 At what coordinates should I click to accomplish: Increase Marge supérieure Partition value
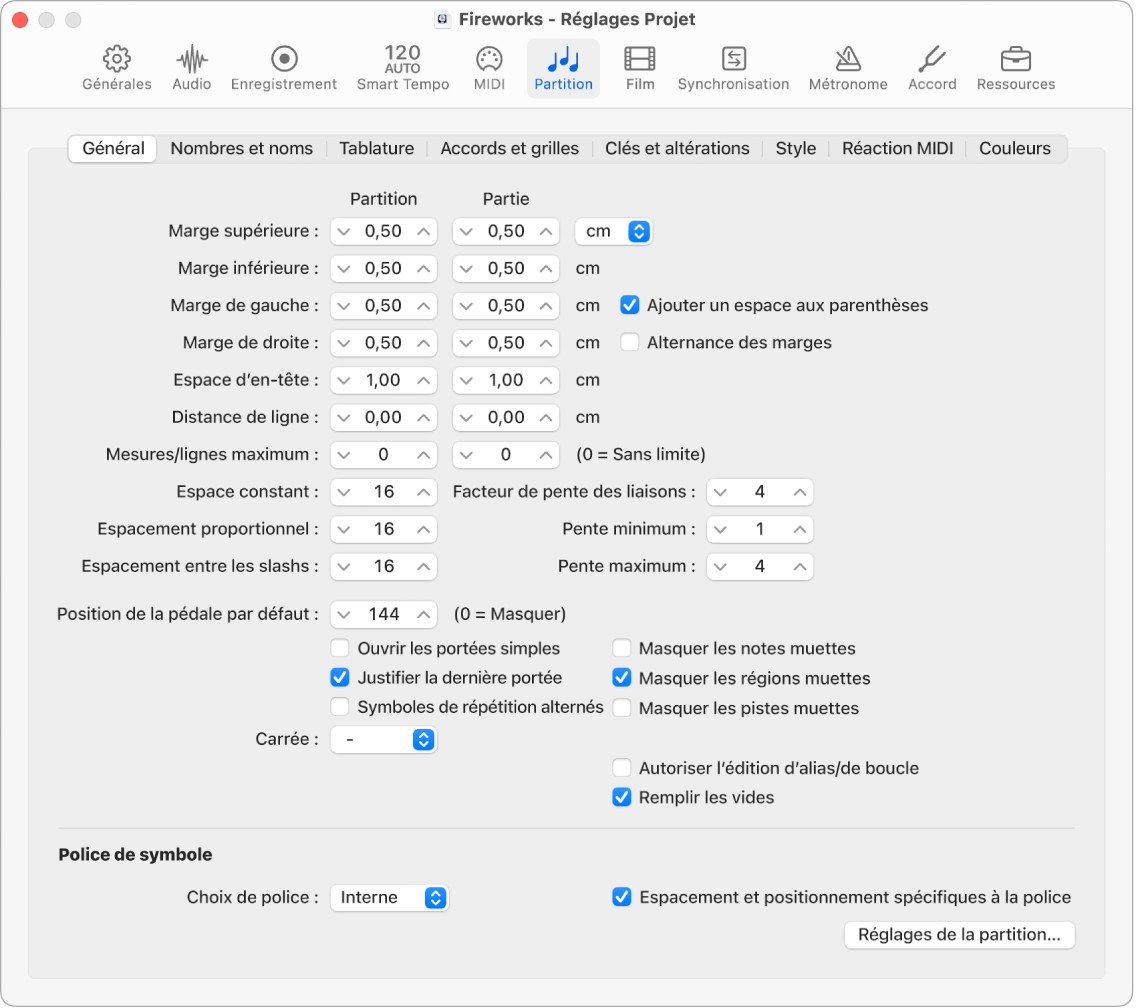point(424,232)
